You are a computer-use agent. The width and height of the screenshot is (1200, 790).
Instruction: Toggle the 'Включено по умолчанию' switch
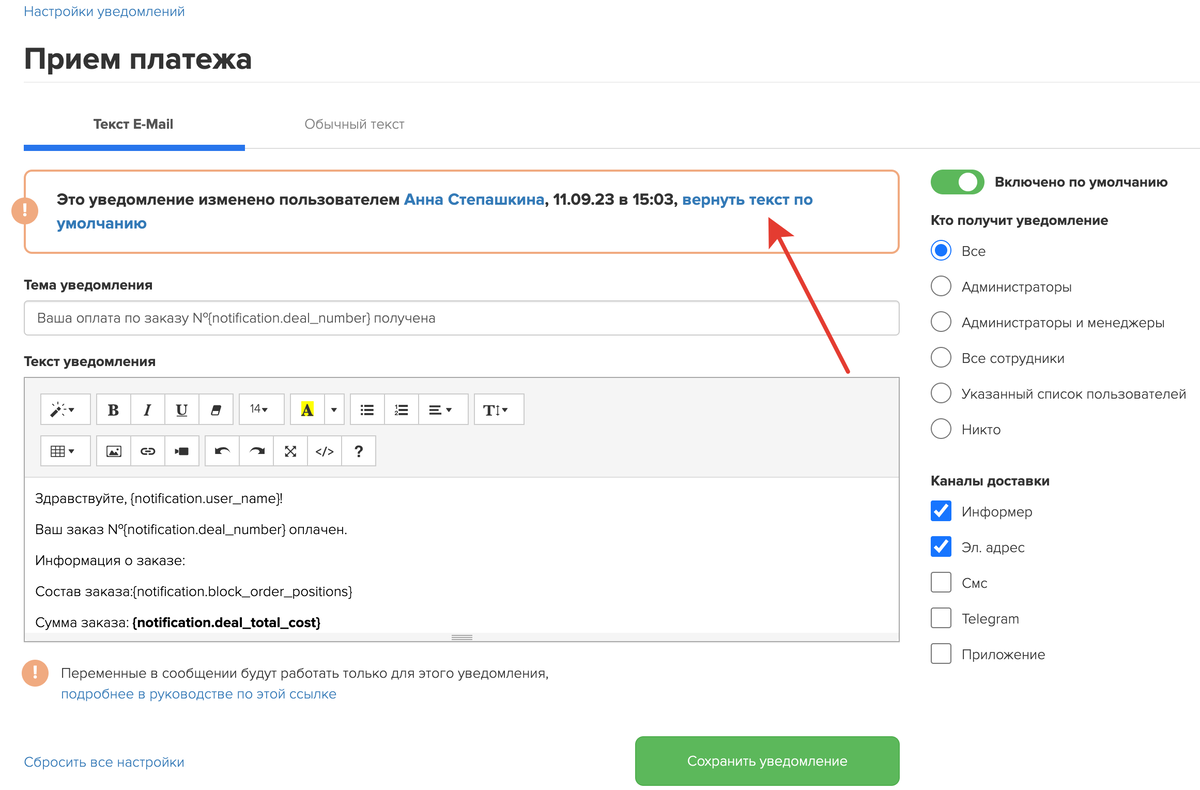[x=957, y=182]
